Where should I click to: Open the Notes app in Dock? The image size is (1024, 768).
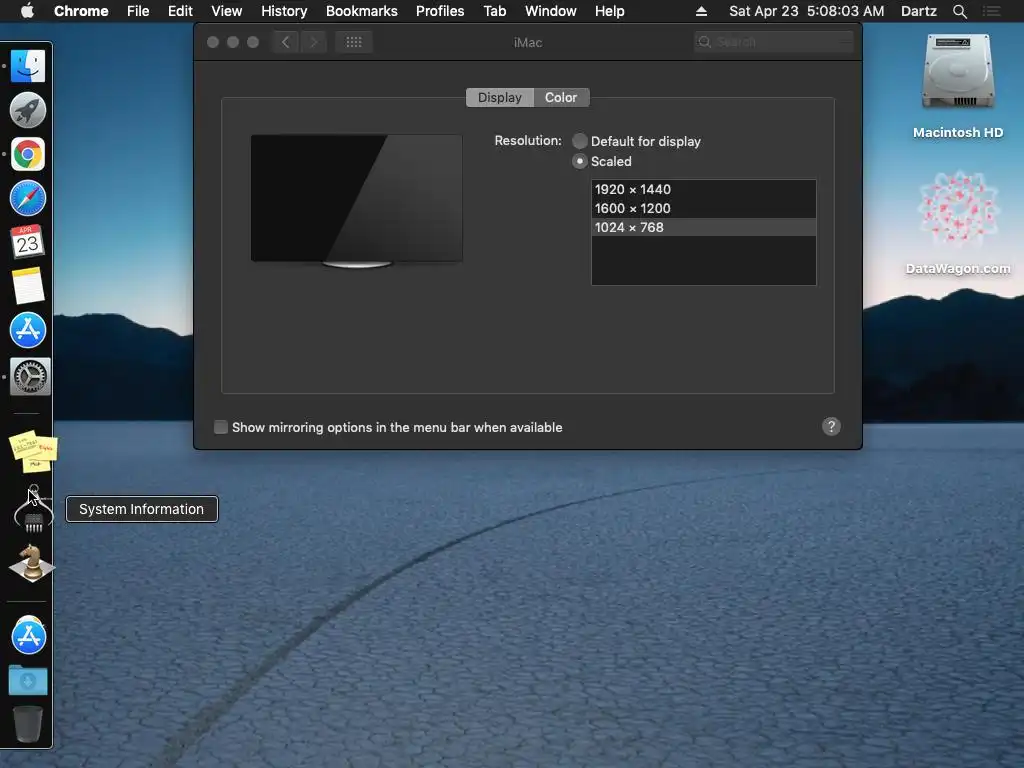pyautogui.click(x=28, y=285)
